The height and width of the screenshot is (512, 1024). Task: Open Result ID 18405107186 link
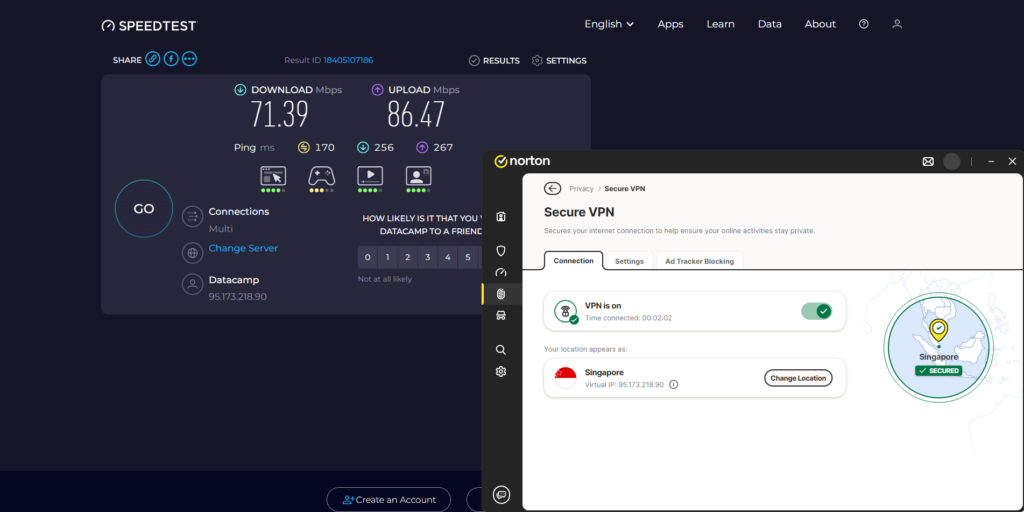point(348,60)
